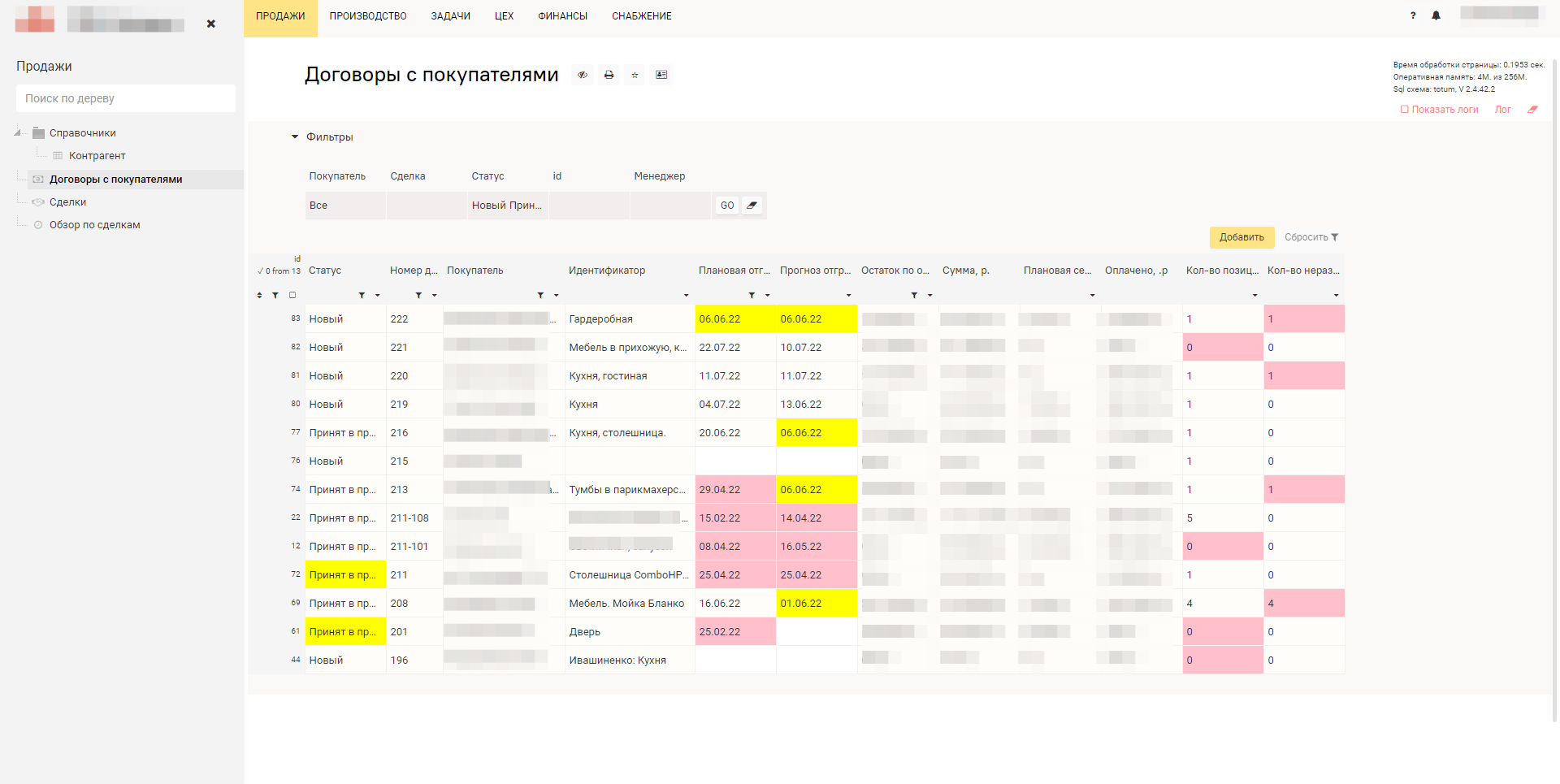Select the pink 25.02.22 date cell

coord(735,632)
